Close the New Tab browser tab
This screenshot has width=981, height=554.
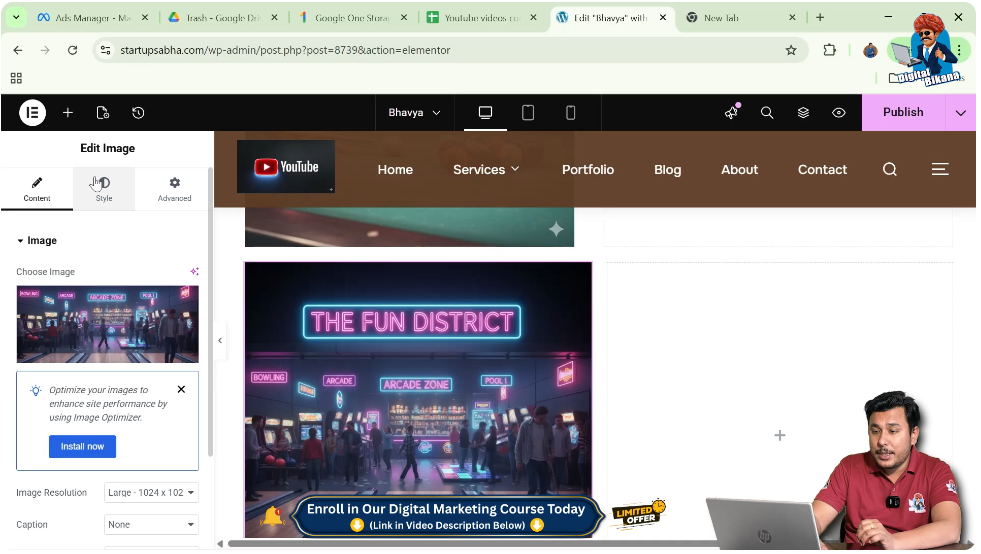click(792, 18)
